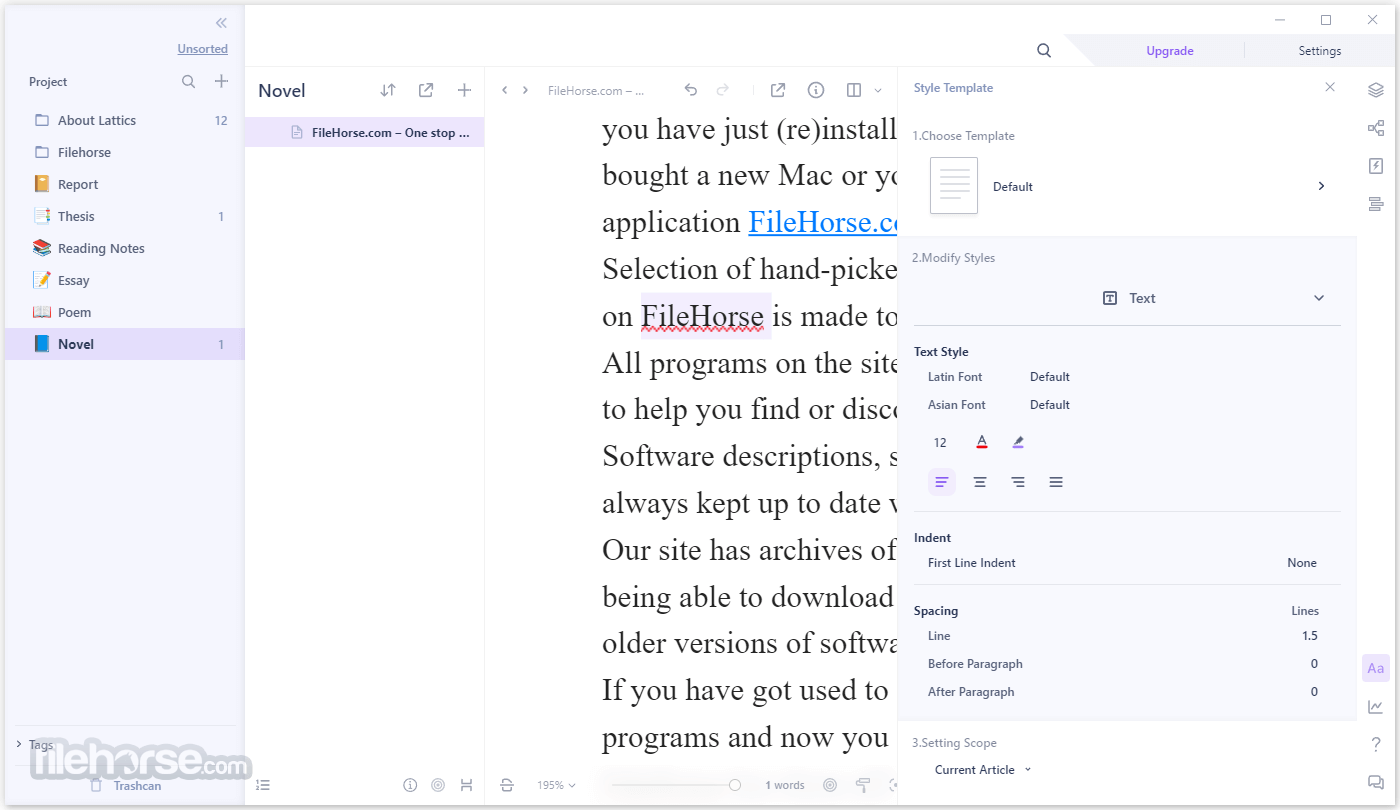Add a new project with the plus icon
The image size is (1400, 810).
(222, 82)
